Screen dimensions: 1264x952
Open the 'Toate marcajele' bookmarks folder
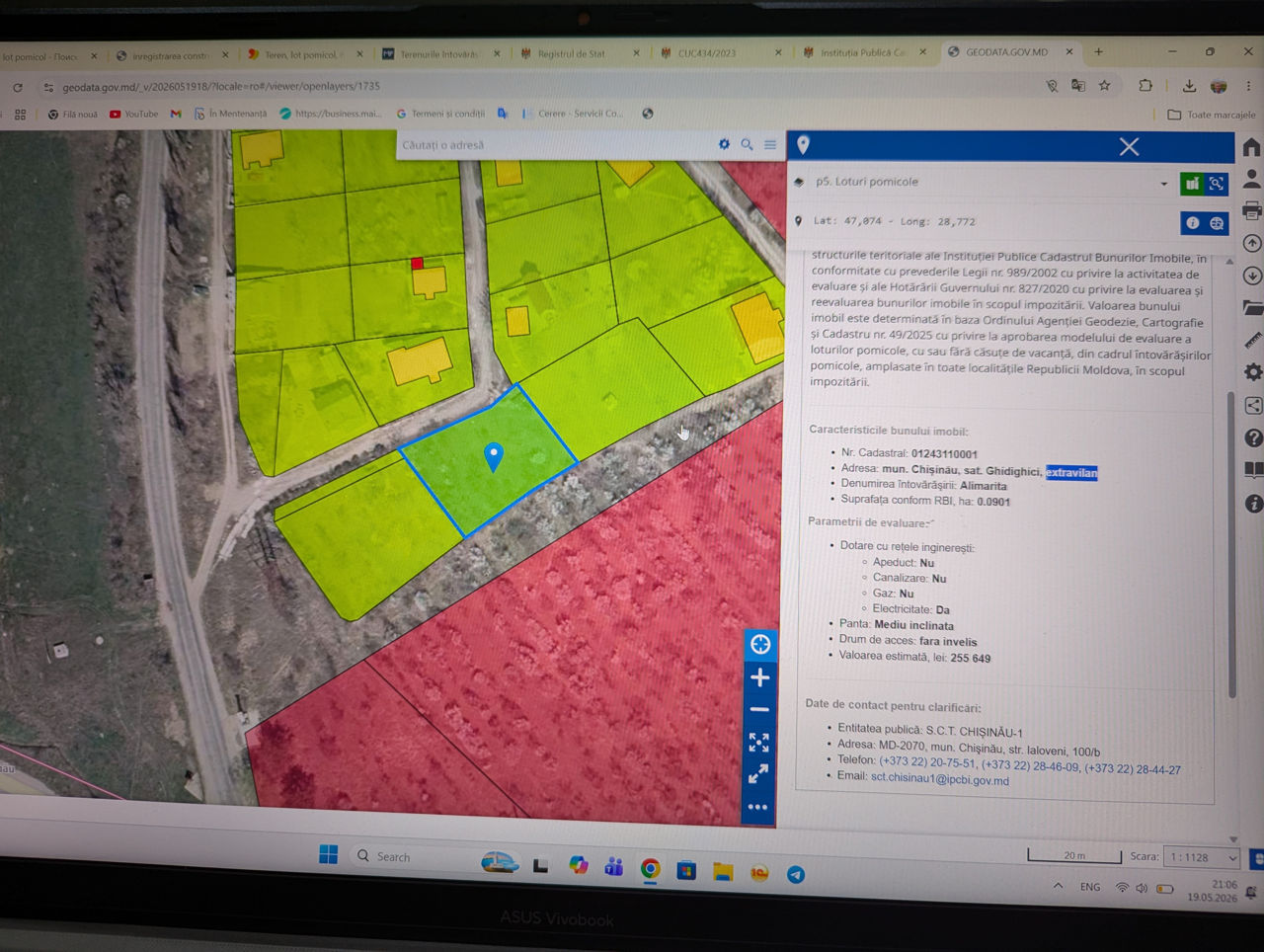click(x=1212, y=116)
